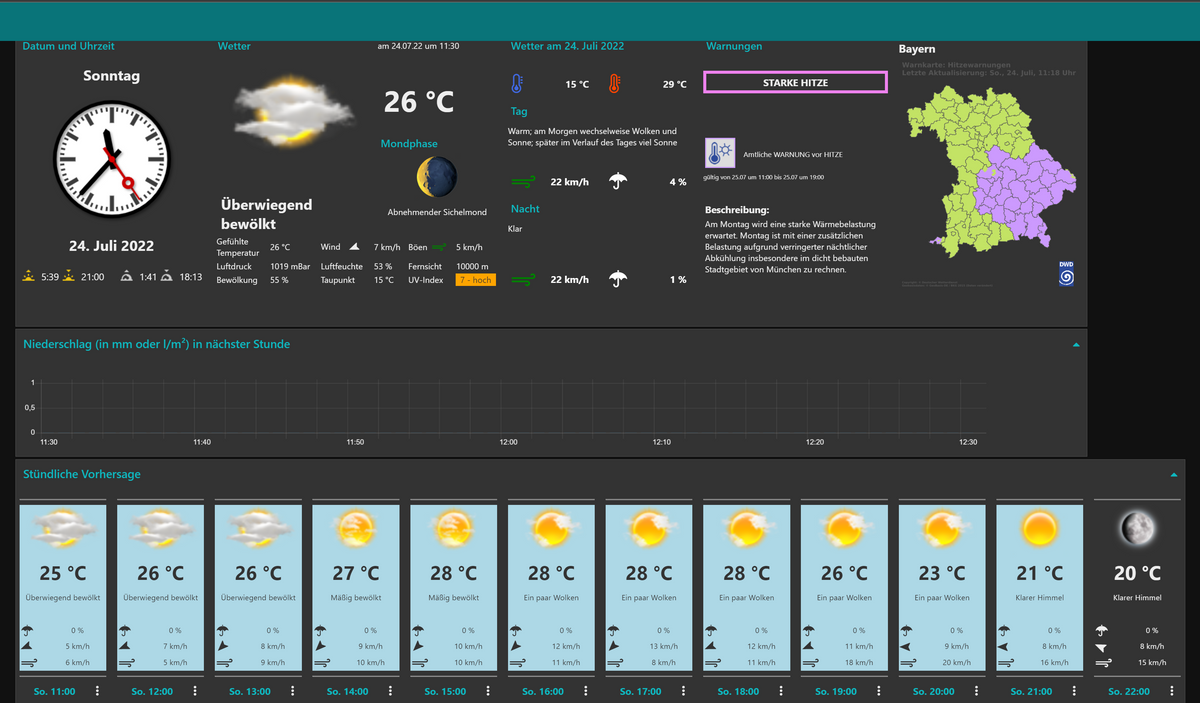Click the blue minimum temperature thermometer icon
The width and height of the screenshot is (1200, 703).
516,84
